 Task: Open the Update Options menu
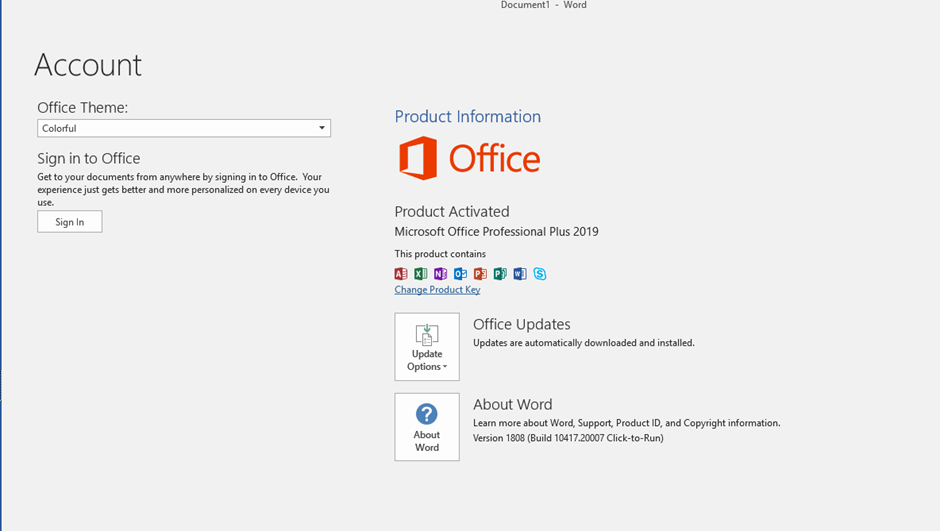coord(427,347)
